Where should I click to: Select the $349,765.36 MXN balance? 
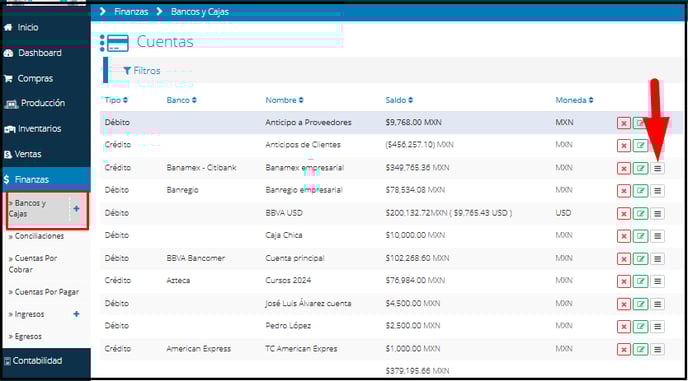click(417, 168)
